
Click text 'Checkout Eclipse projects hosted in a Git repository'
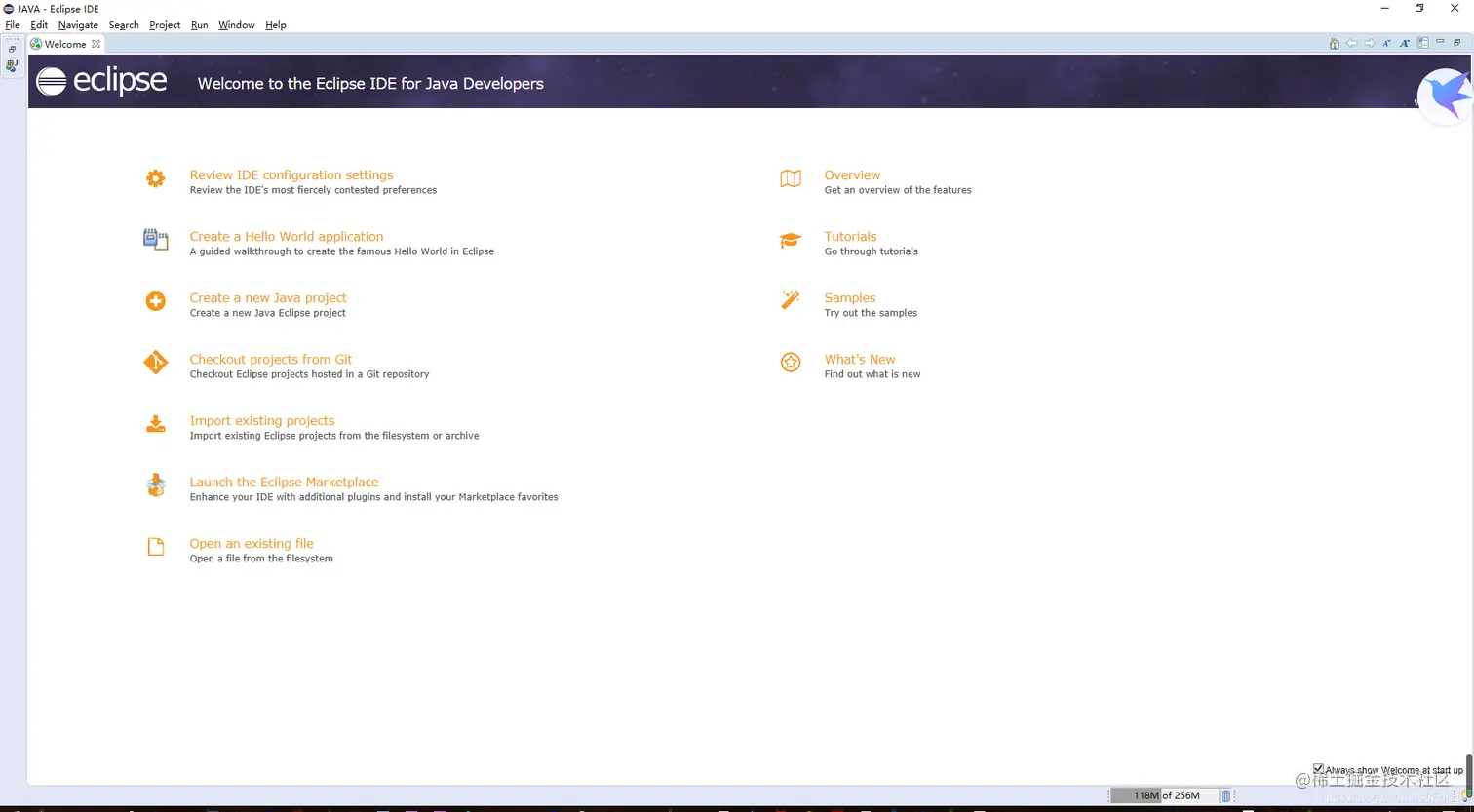309,374
